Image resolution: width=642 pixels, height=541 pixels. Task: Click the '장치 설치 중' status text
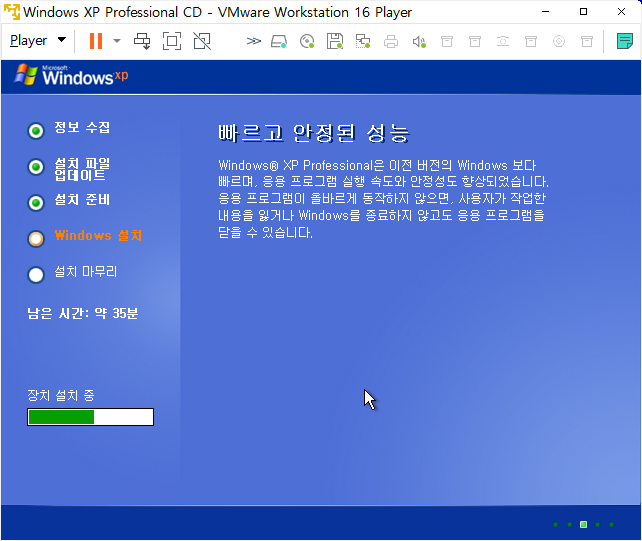point(61,395)
